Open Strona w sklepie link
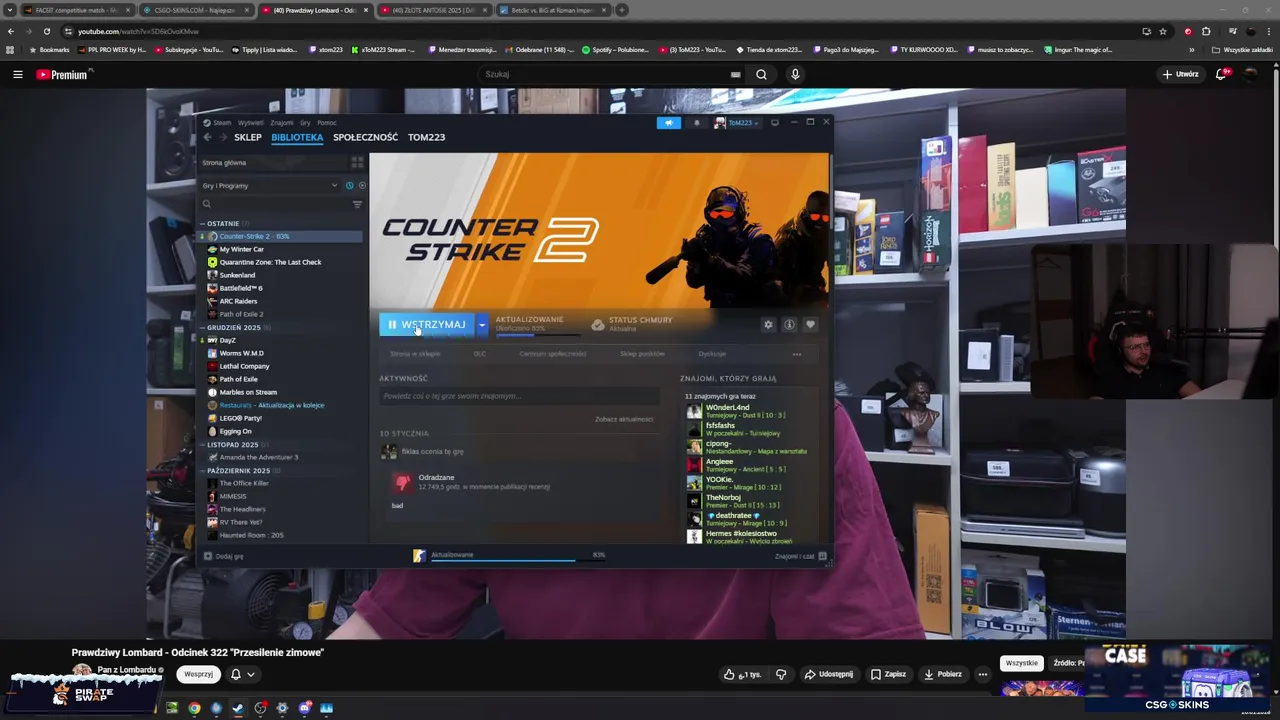This screenshot has height=720, width=1280. coord(414,353)
